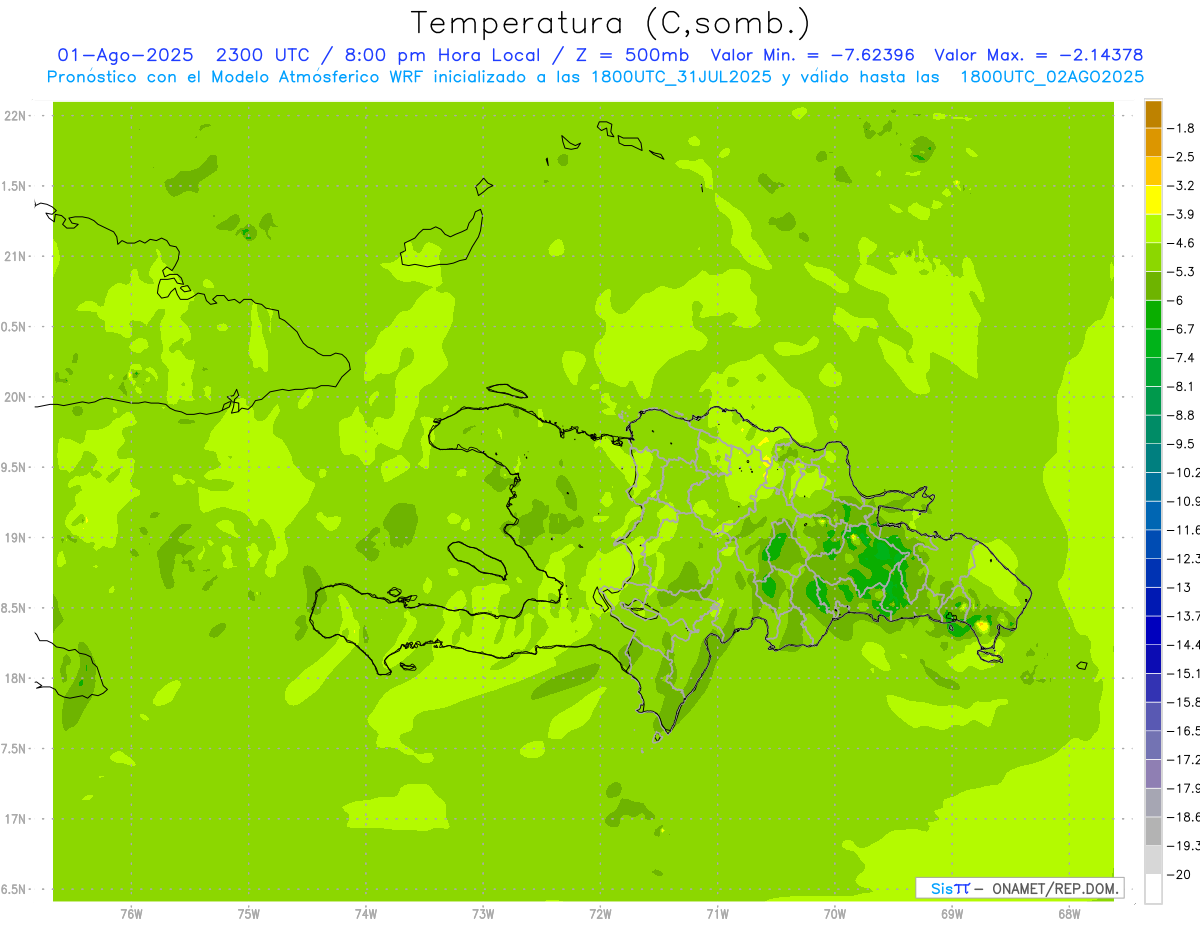Click the "Sis" logo text in the credit box
The height and width of the screenshot is (927, 1200).
coord(941,888)
